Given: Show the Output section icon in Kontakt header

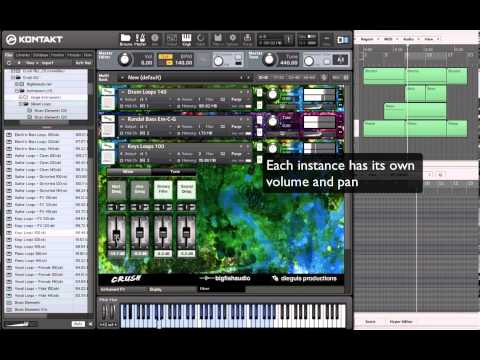Looking at the screenshot, I should coord(172,39).
